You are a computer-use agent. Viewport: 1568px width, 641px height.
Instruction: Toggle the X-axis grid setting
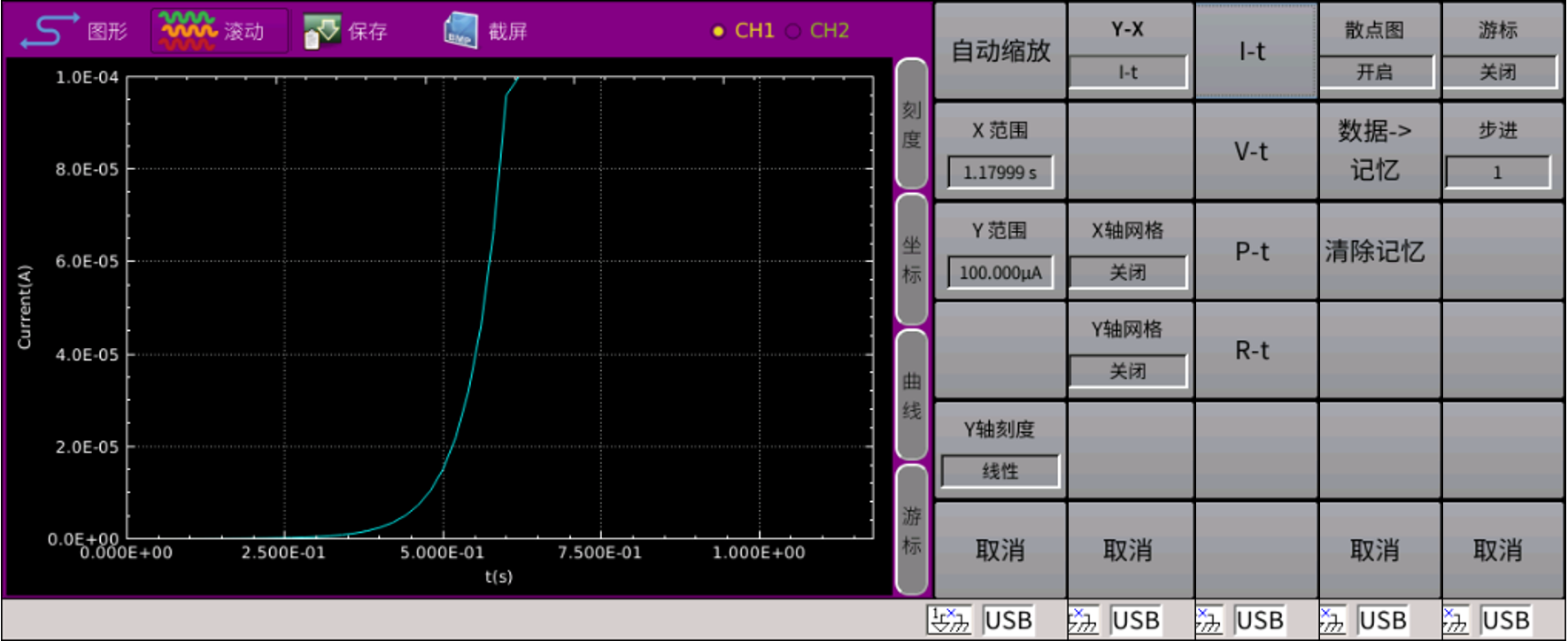(1127, 272)
